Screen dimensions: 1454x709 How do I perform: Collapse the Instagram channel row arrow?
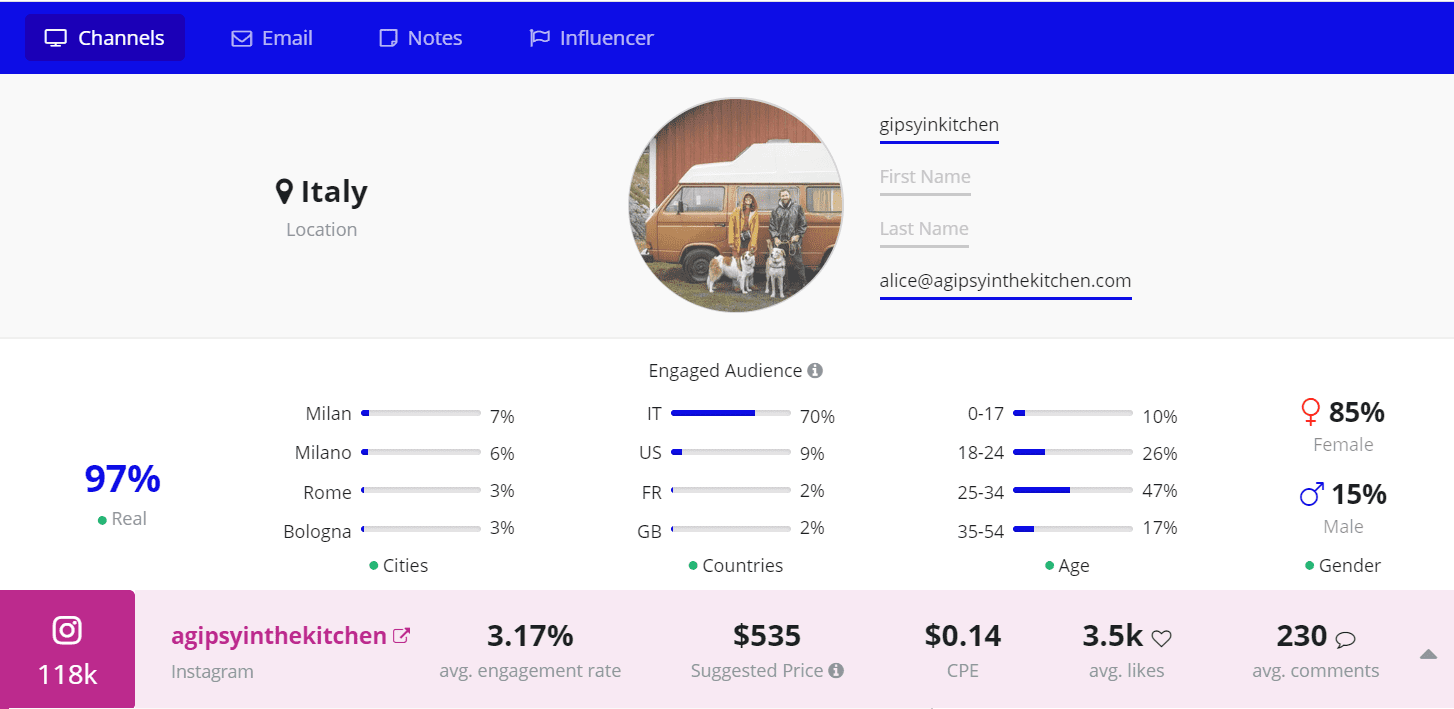point(1428,654)
